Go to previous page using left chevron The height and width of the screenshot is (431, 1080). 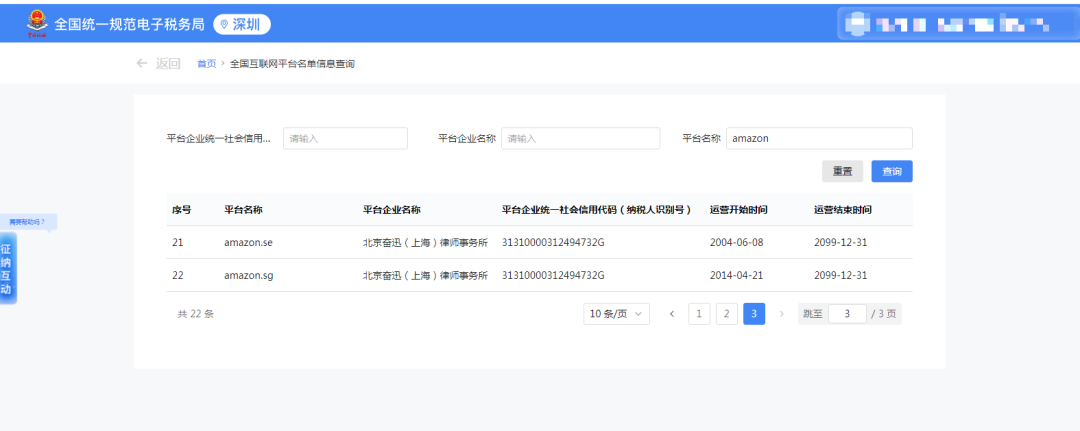click(x=672, y=314)
